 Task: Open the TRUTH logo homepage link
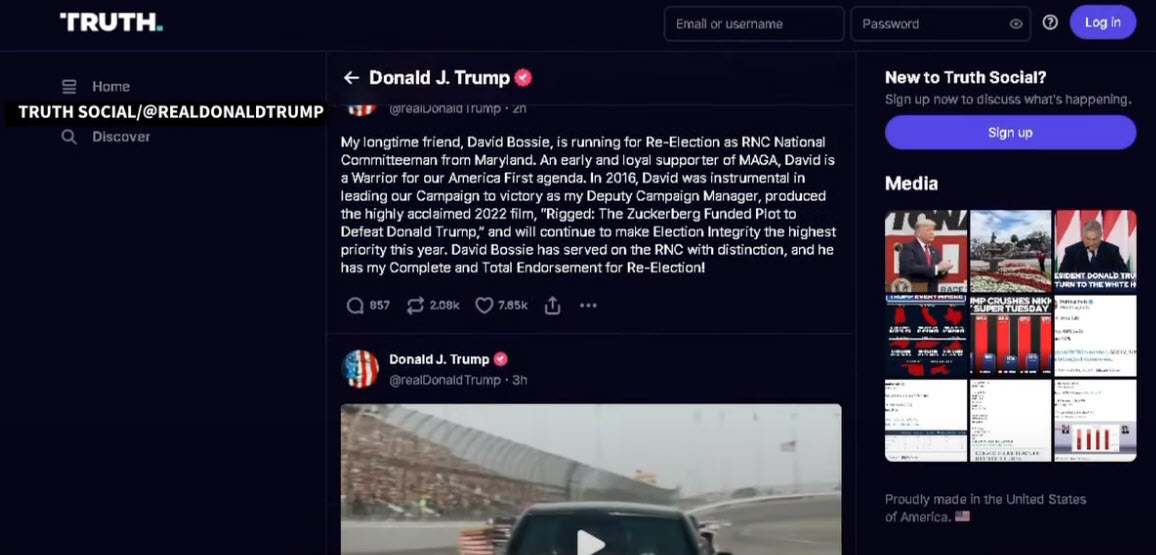(x=111, y=22)
